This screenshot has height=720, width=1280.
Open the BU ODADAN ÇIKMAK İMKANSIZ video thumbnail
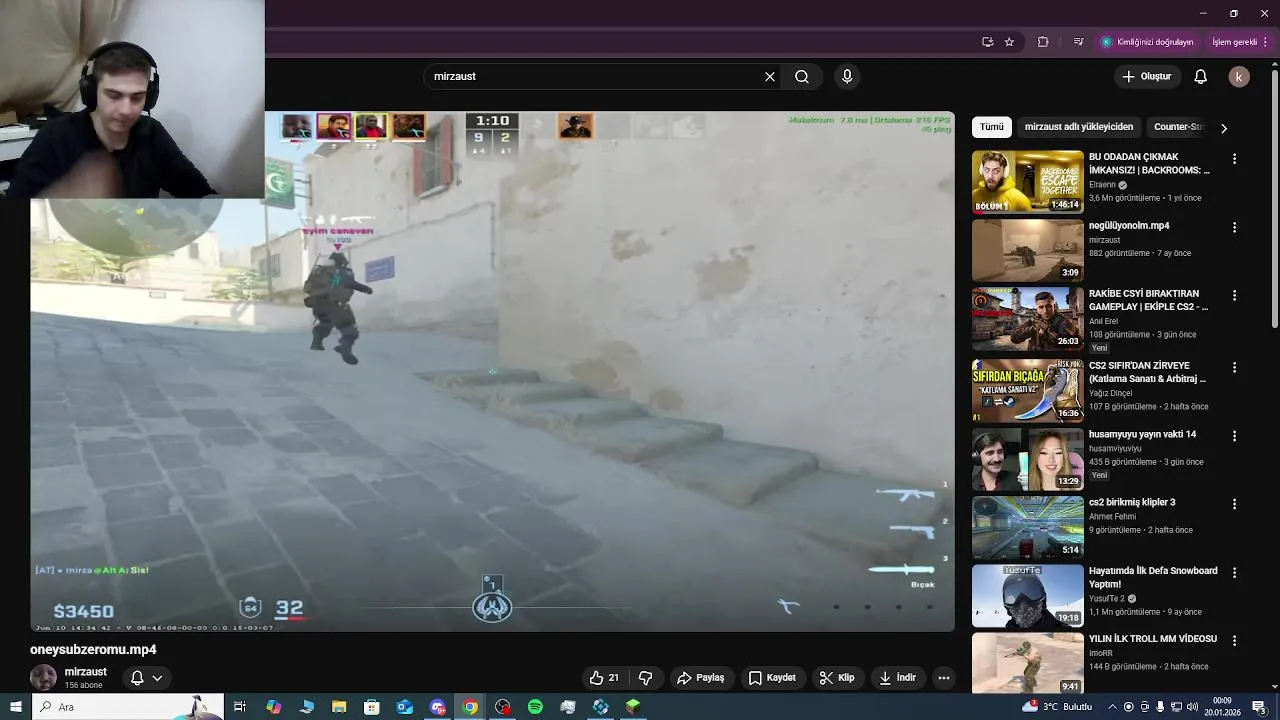1027,182
